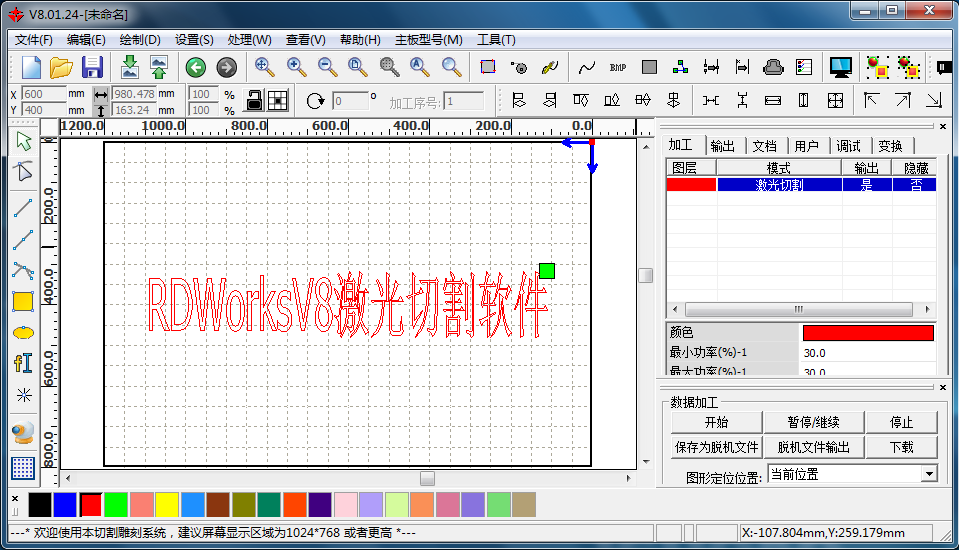The height and width of the screenshot is (550, 959).
Task: Open the 主板型号(M) menu
Action: (x=429, y=40)
